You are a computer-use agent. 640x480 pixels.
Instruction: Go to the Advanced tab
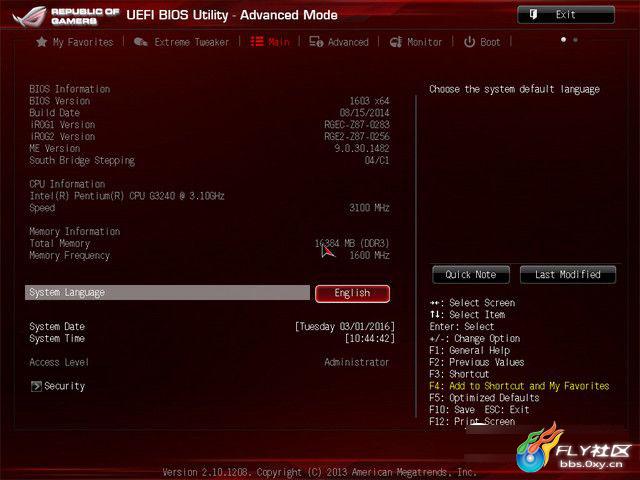(348, 42)
